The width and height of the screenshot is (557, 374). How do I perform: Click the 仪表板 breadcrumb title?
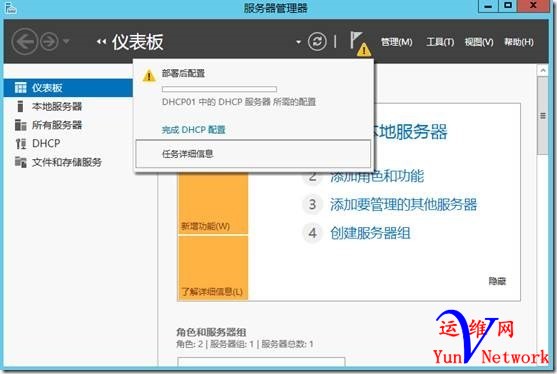click(x=138, y=42)
